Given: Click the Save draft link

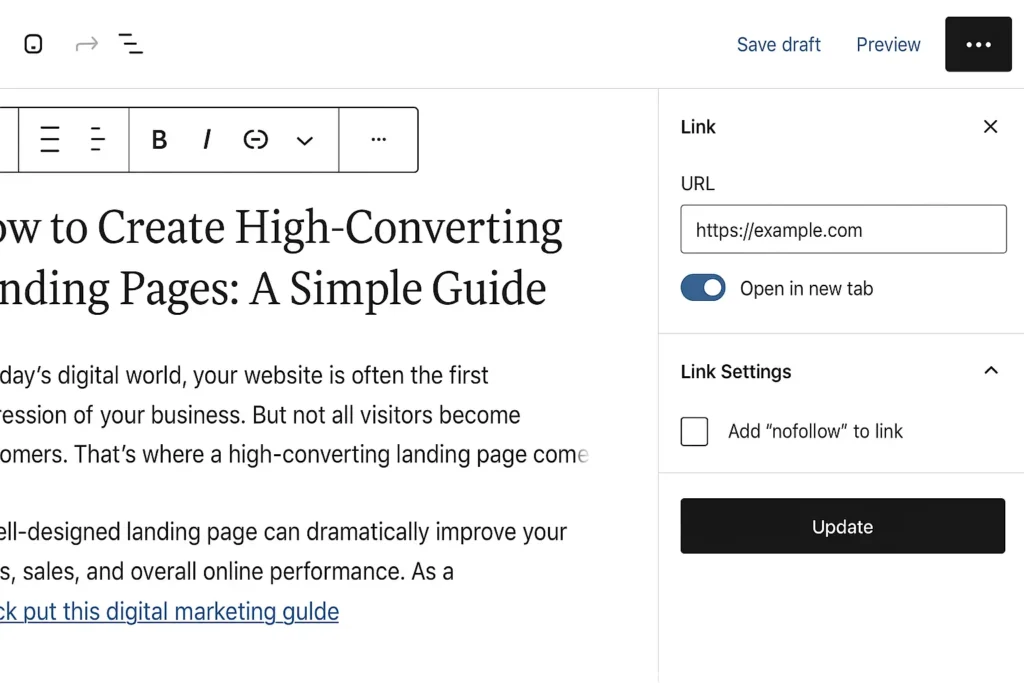Looking at the screenshot, I should point(778,44).
